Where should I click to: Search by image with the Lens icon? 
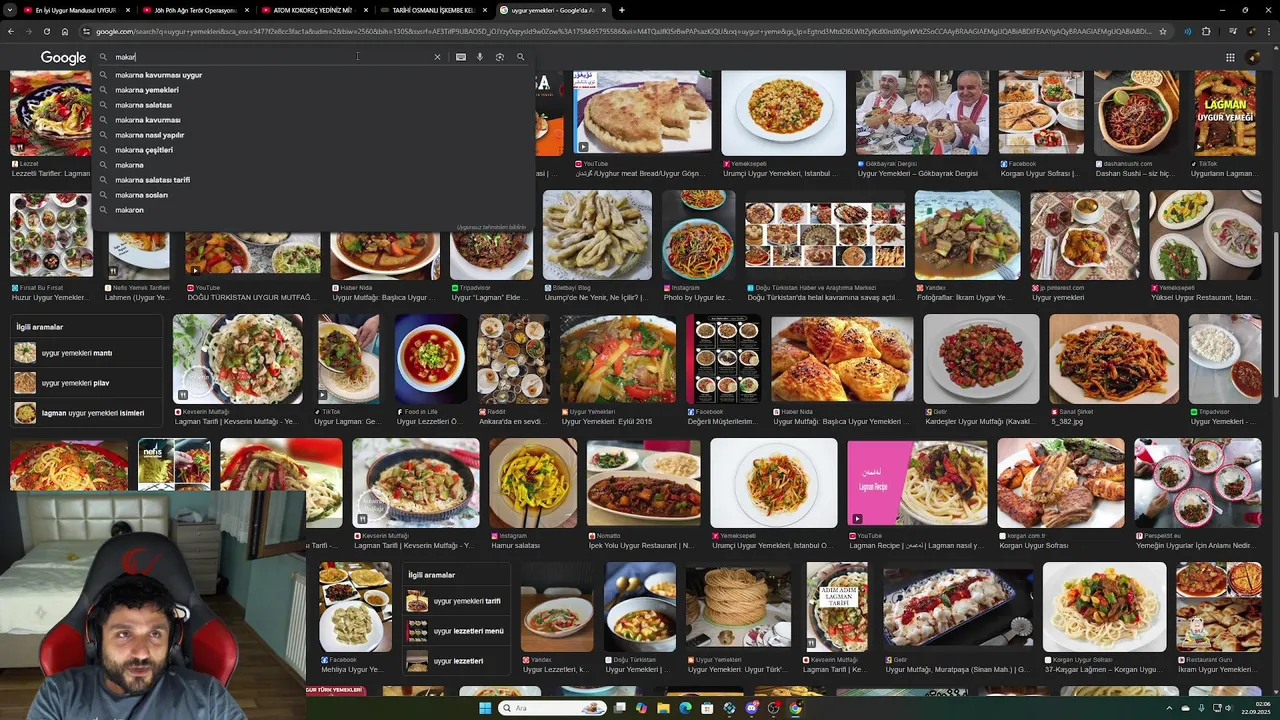pos(500,57)
